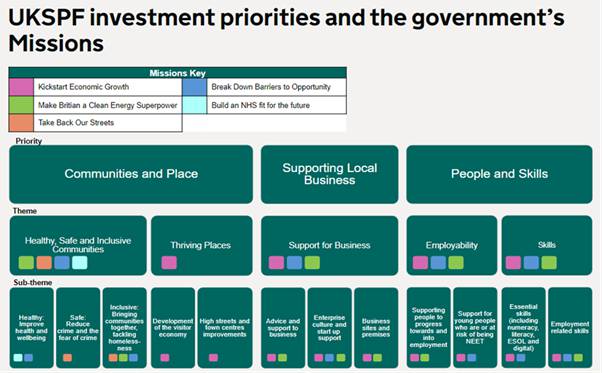Click the green swatch in 'Advice and support to business'

(282, 358)
